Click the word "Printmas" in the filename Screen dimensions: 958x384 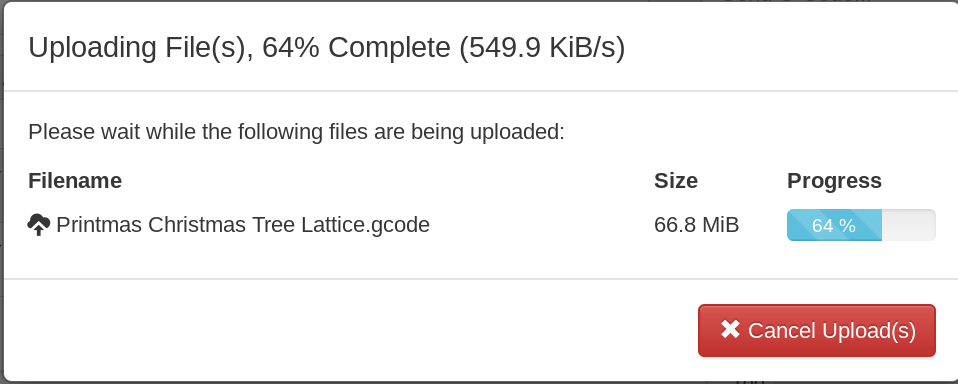click(x=100, y=225)
